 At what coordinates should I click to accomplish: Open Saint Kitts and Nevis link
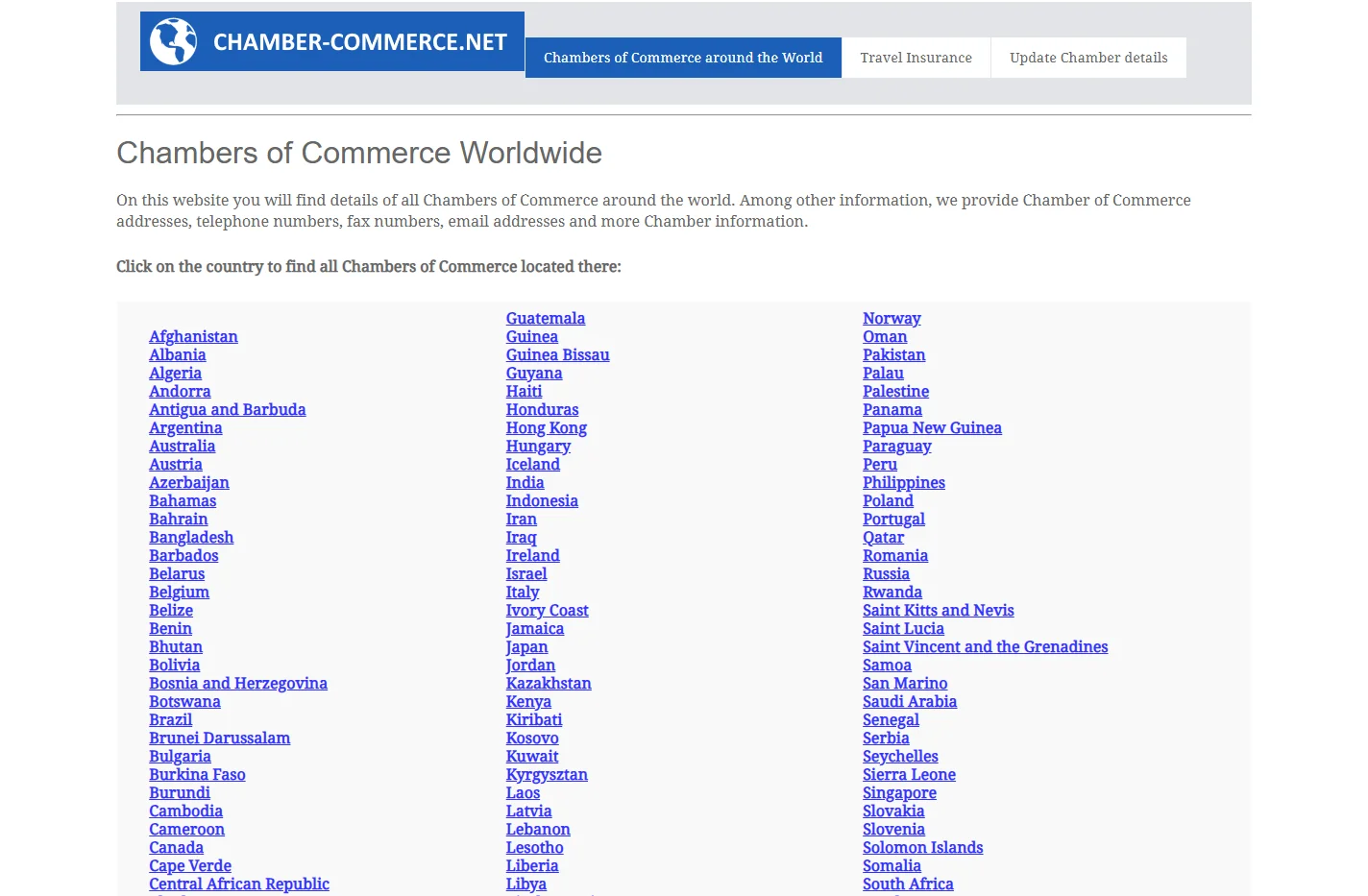tap(938, 610)
